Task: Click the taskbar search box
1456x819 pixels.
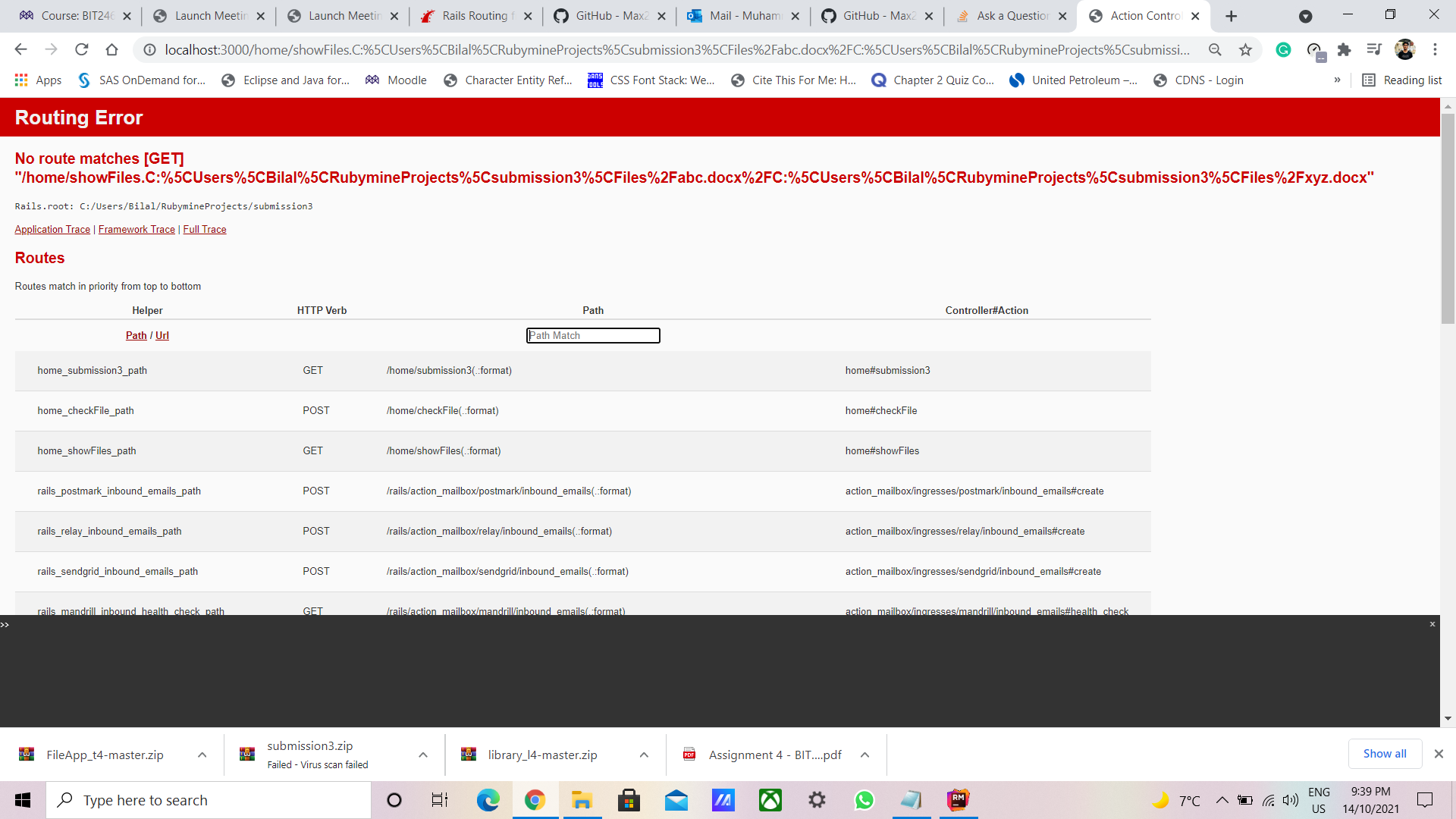Action: click(209, 800)
